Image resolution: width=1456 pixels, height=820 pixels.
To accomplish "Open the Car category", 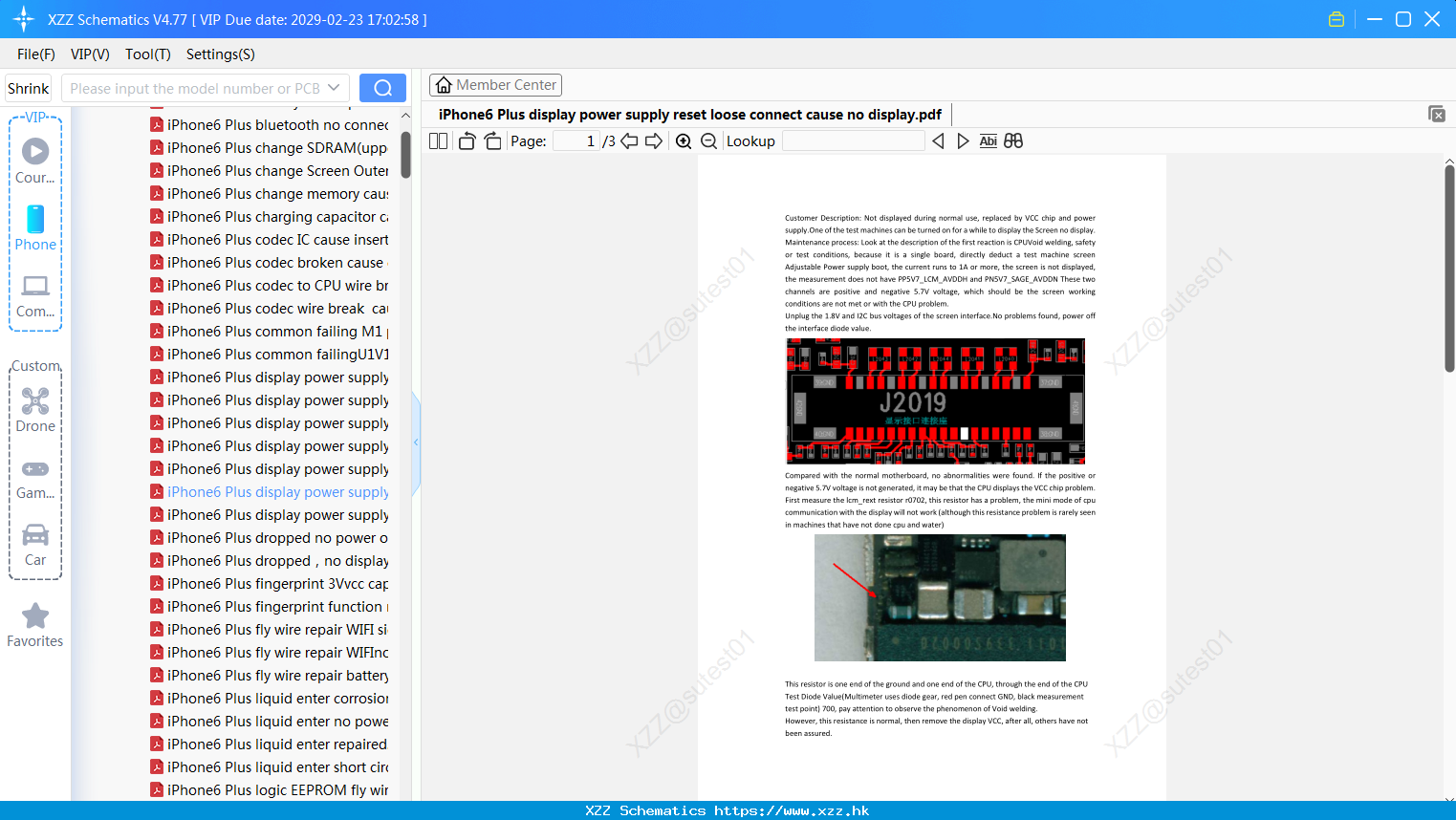I will click(x=35, y=545).
